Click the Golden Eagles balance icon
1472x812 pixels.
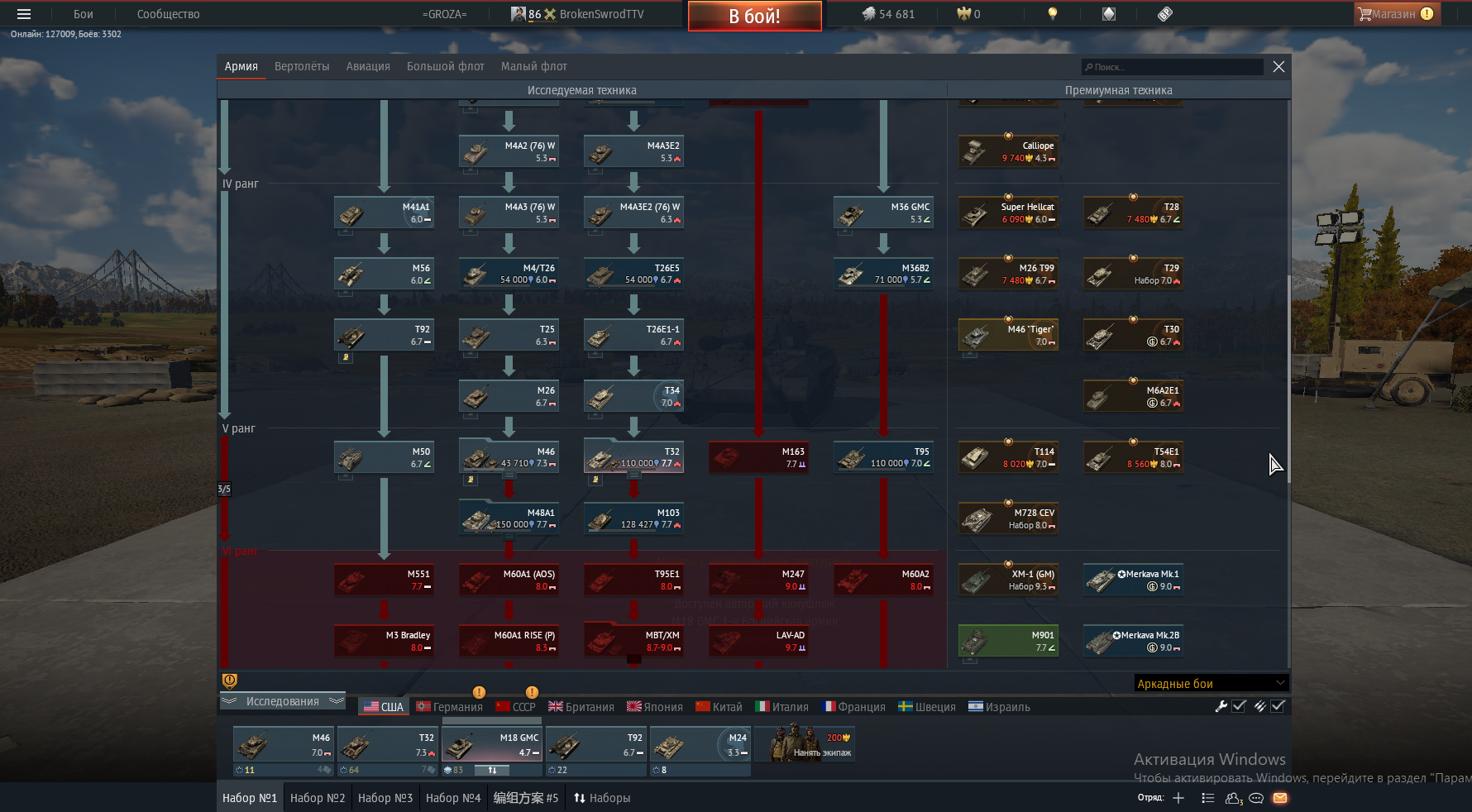click(963, 14)
